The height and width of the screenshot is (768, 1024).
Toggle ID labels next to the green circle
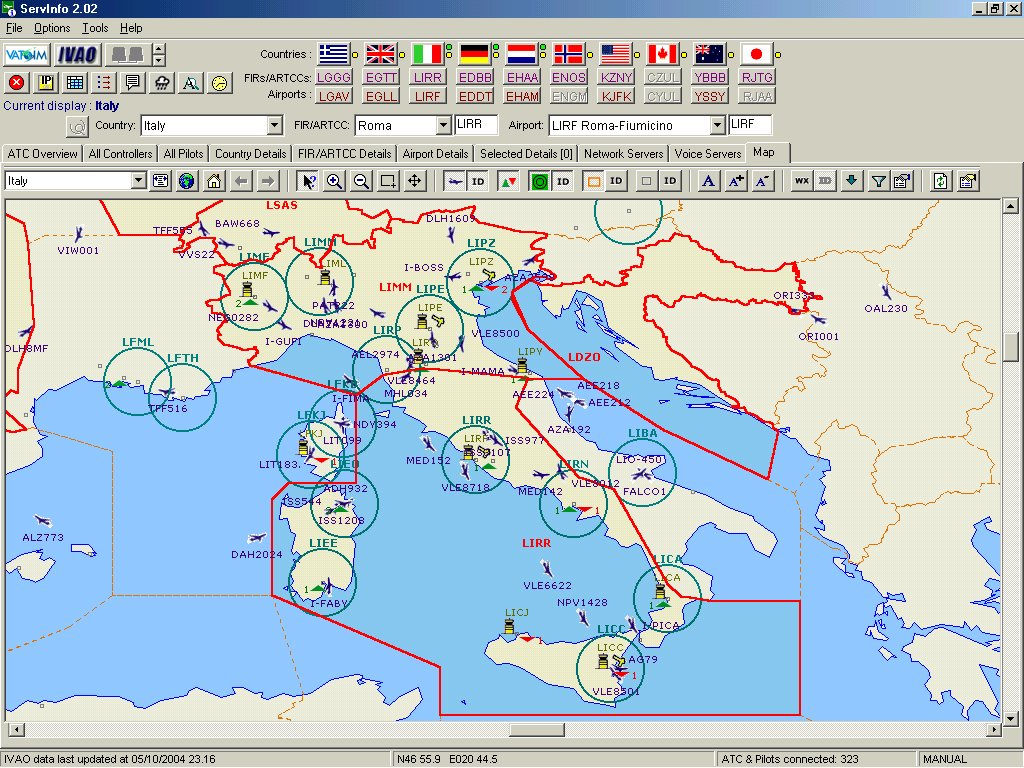[563, 181]
